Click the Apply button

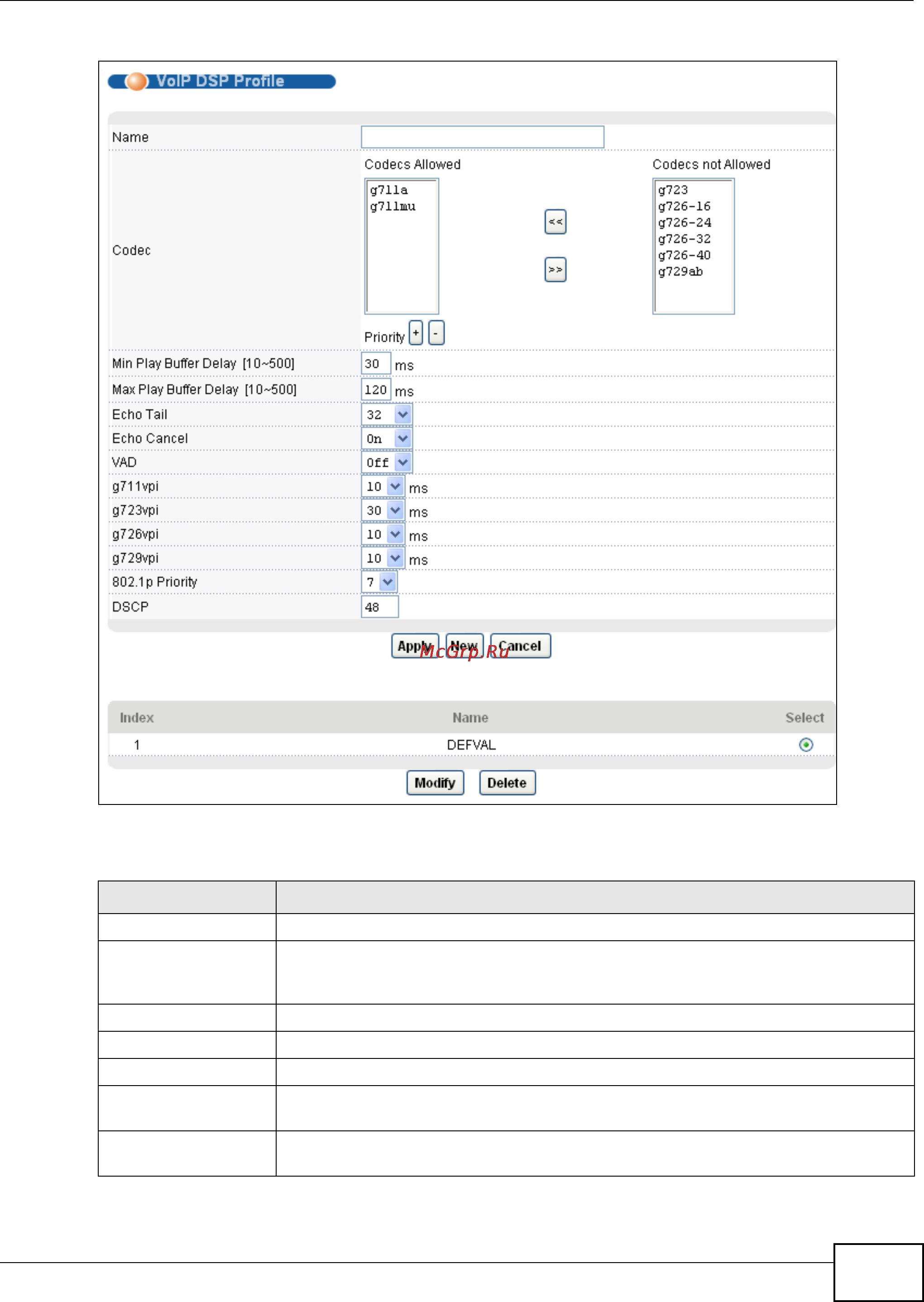[x=414, y=646]
